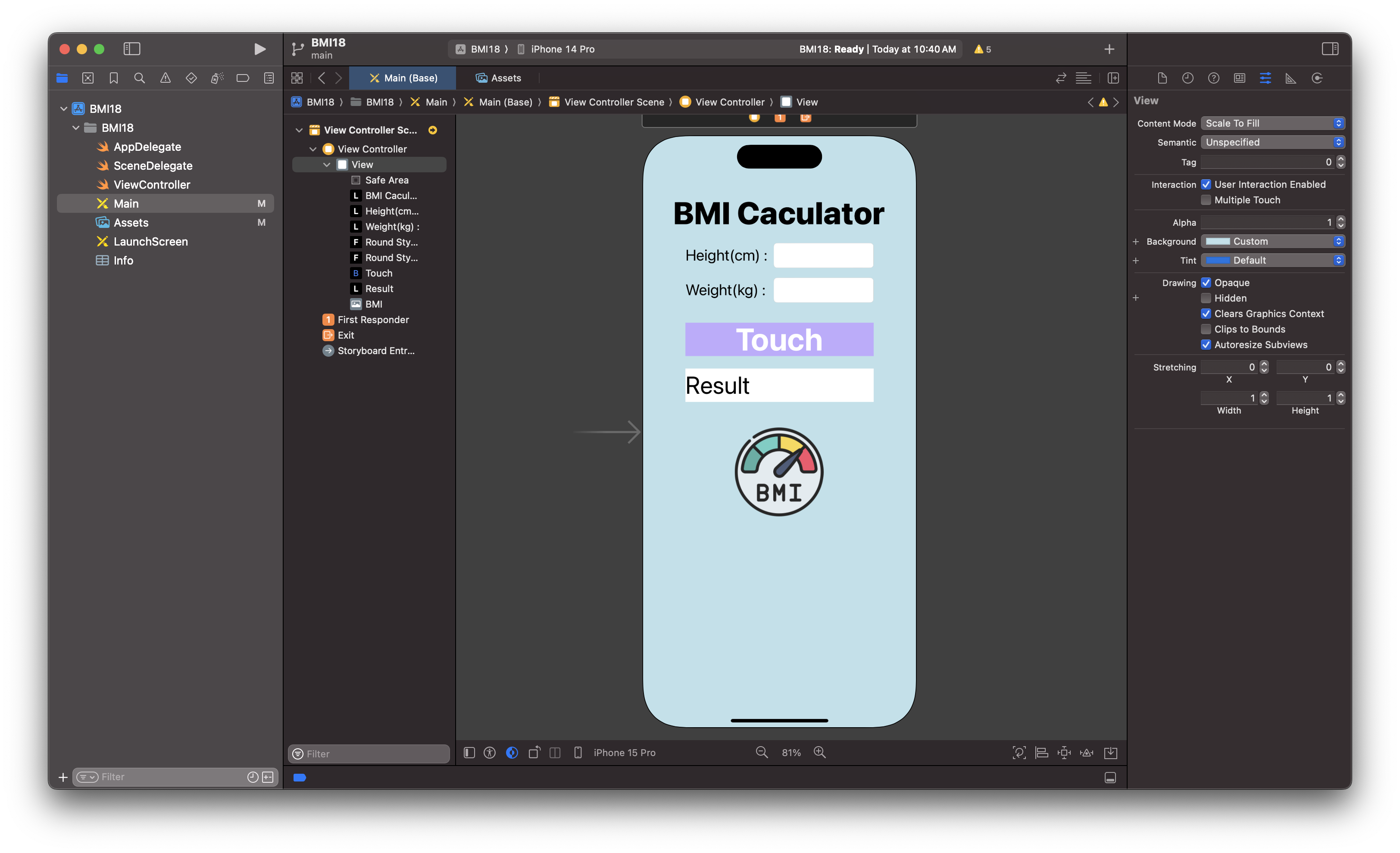The image size is (1400, 853).
Task: Click the Issue navigator warning icon
Action: pyautogui.click(x=166, y=78)
